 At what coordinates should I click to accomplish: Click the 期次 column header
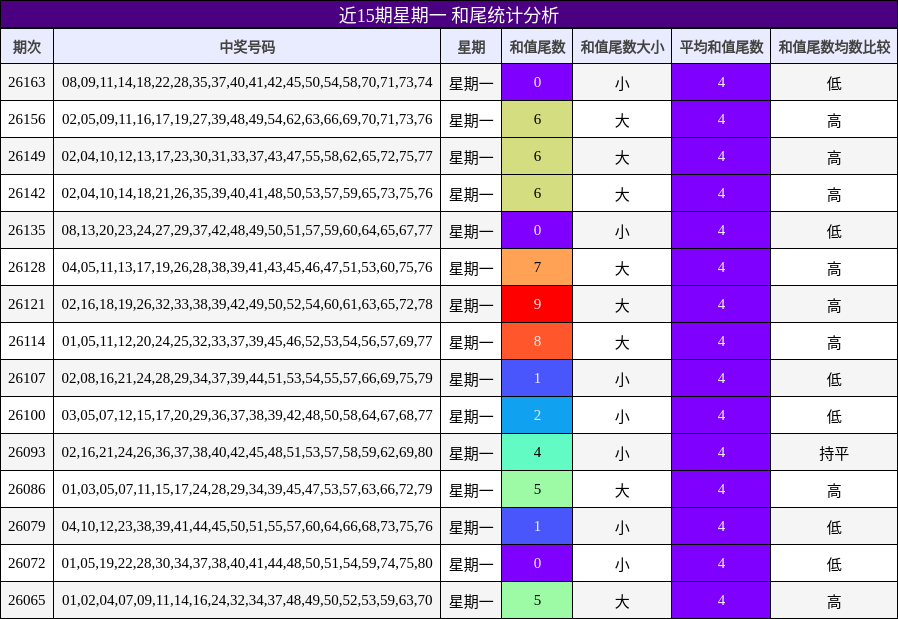point(27,46)
